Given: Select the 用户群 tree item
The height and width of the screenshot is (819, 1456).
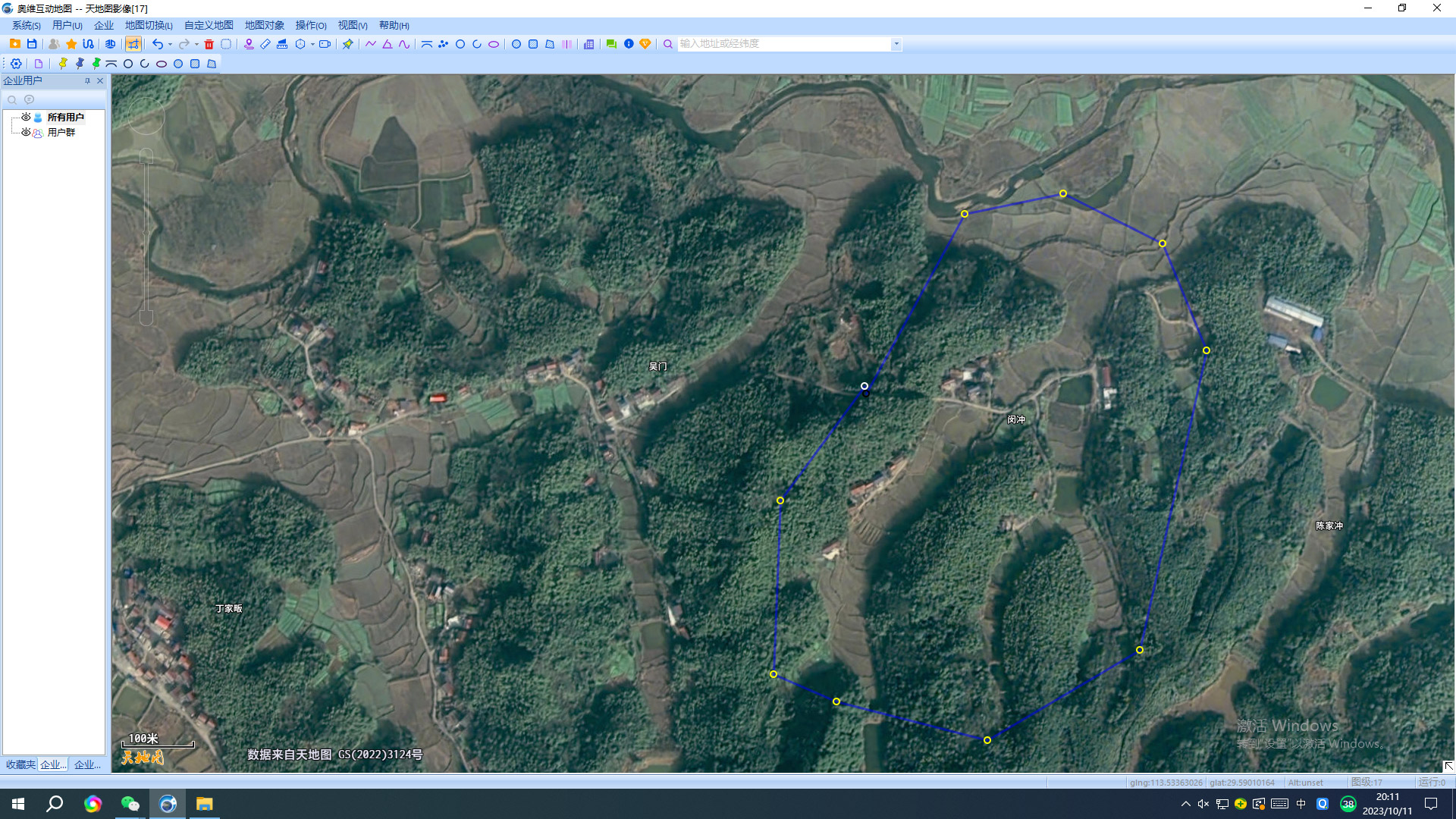Looking at the screenshot, I should tap(61, 132).
